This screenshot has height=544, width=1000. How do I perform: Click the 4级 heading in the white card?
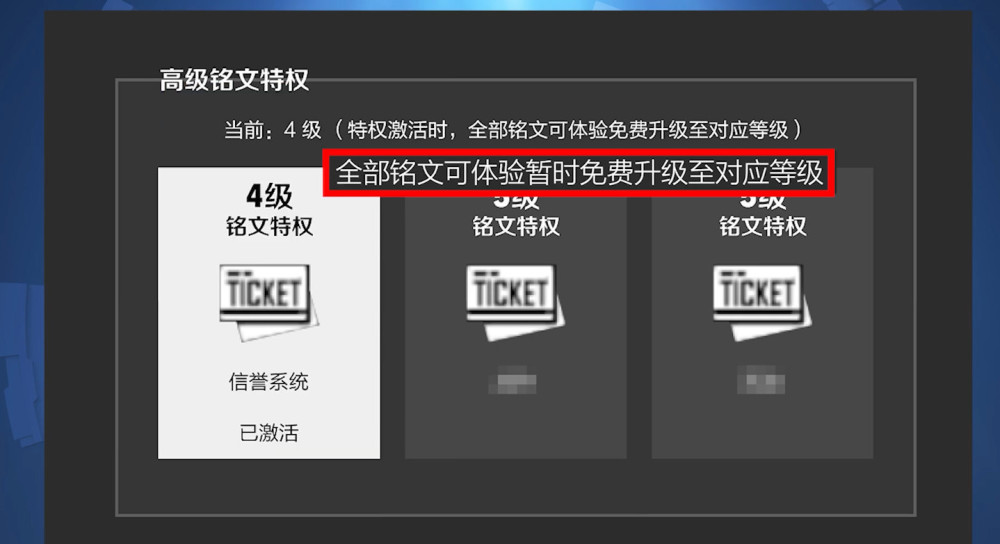tap(269, 196)
